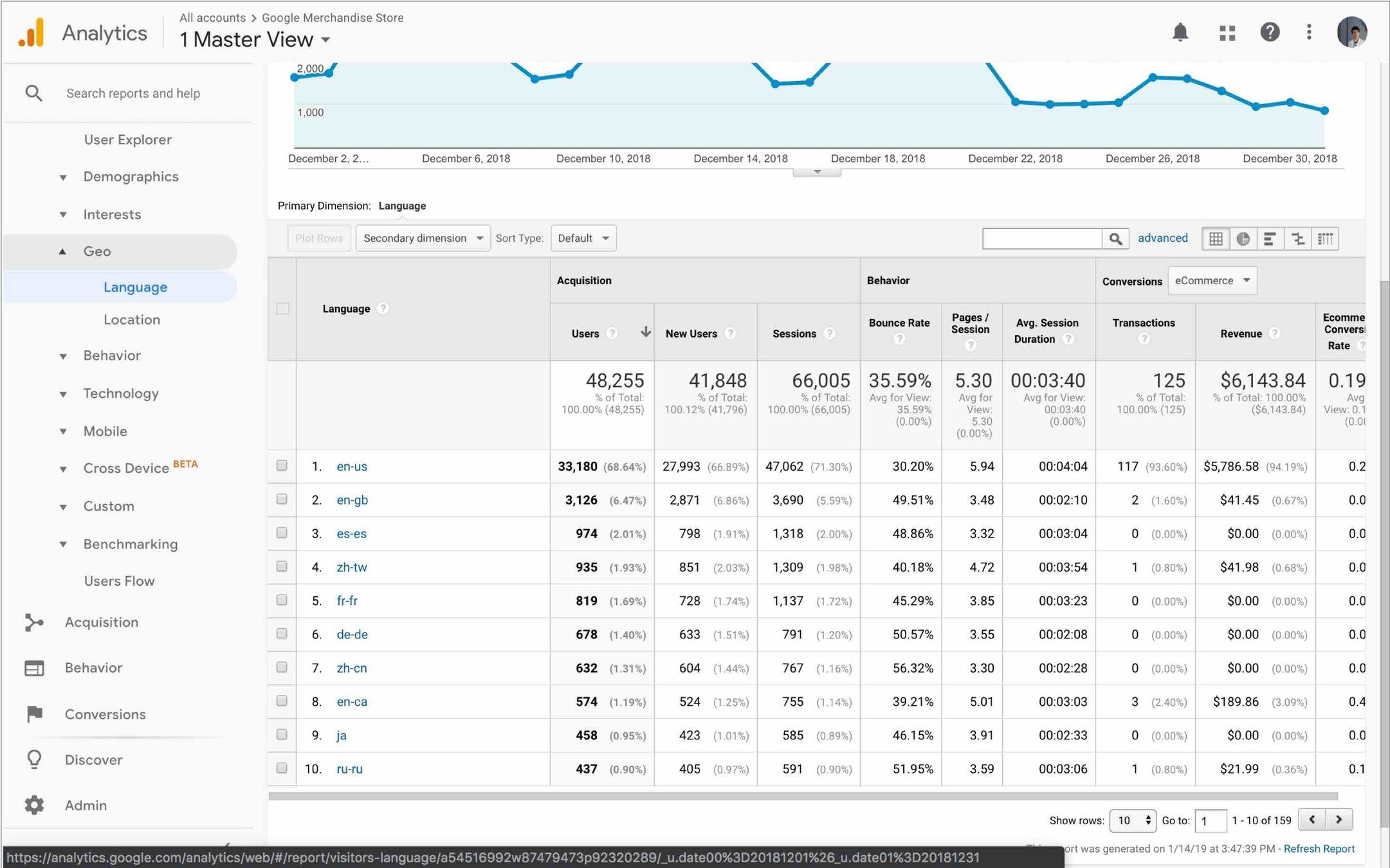This screenshot has width=1390, height=868.
Task: Check the en-us row checkbox
Action: point(282,466)
